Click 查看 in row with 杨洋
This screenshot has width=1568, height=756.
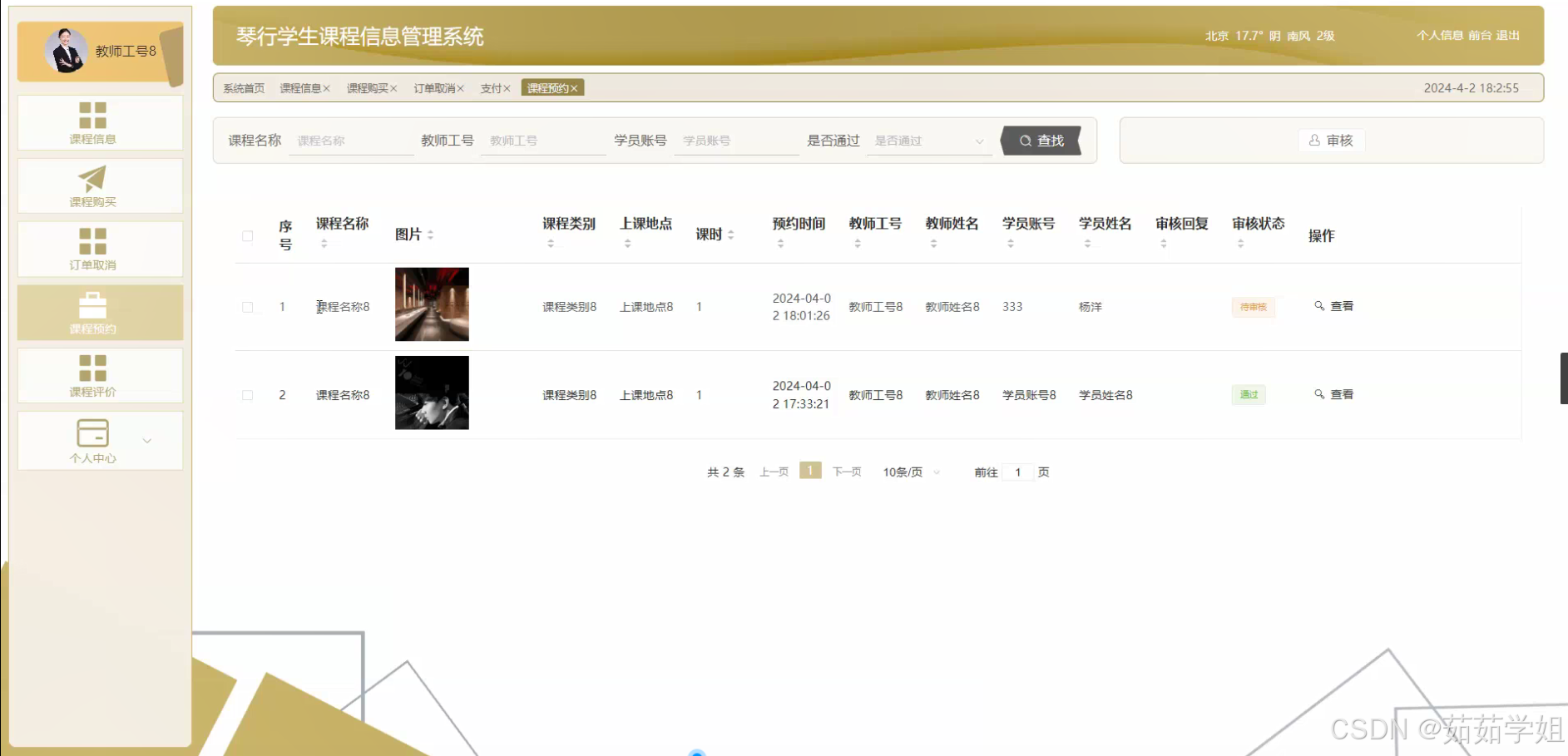click(x=1334, y=306)
